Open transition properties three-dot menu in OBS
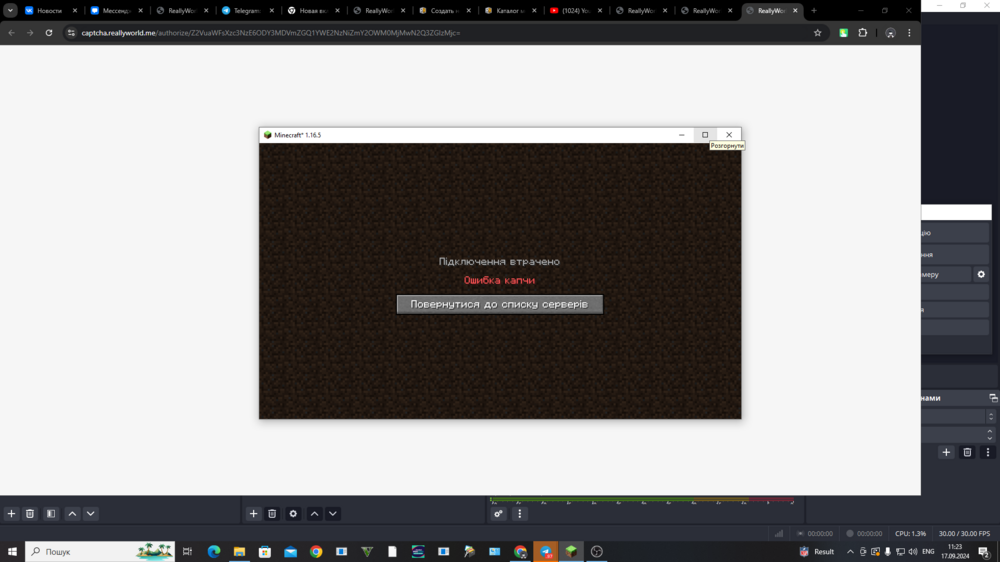Viewport: 1000px width, 562px height. click(x=988, y=452)
